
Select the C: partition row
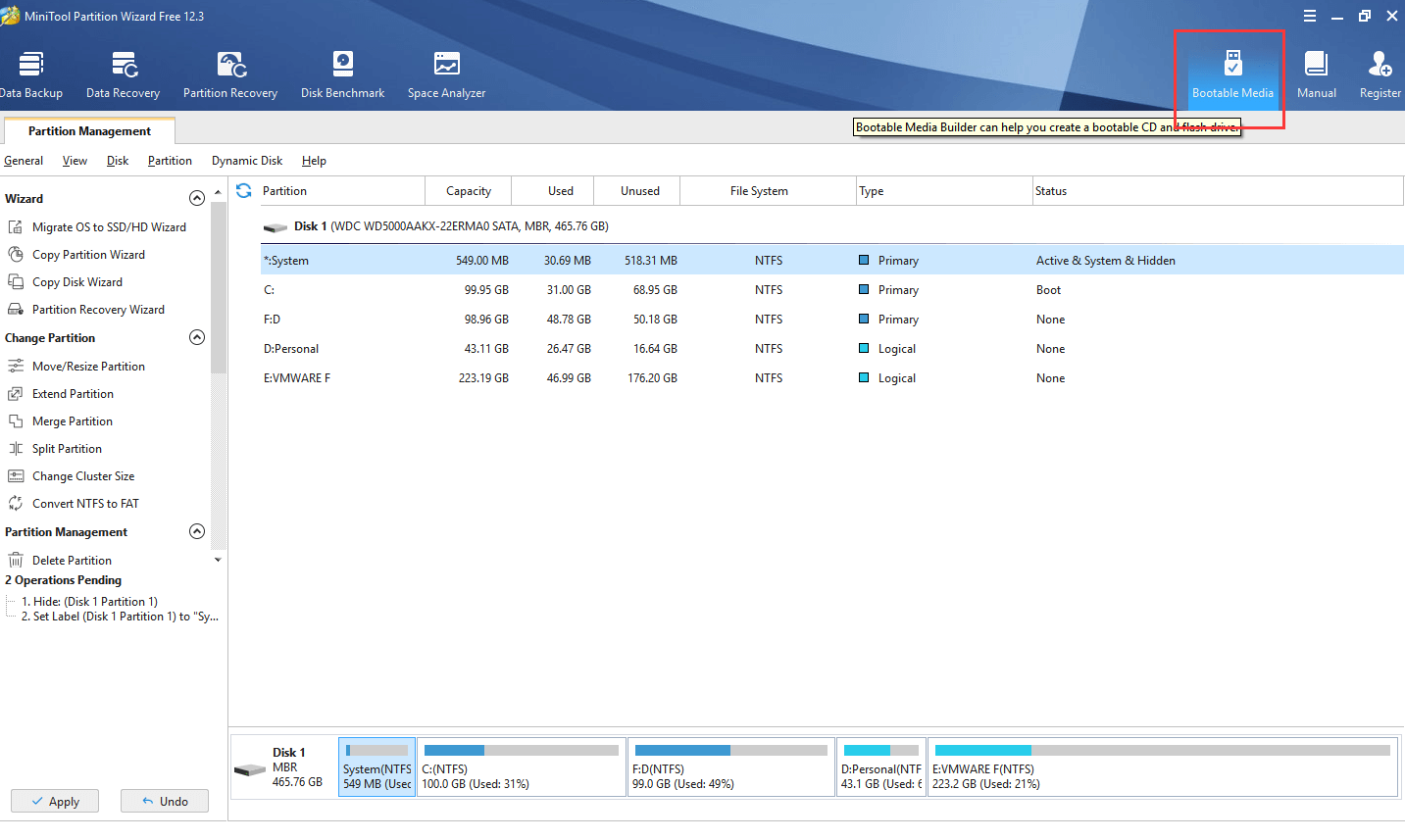(x=832, y=290)
